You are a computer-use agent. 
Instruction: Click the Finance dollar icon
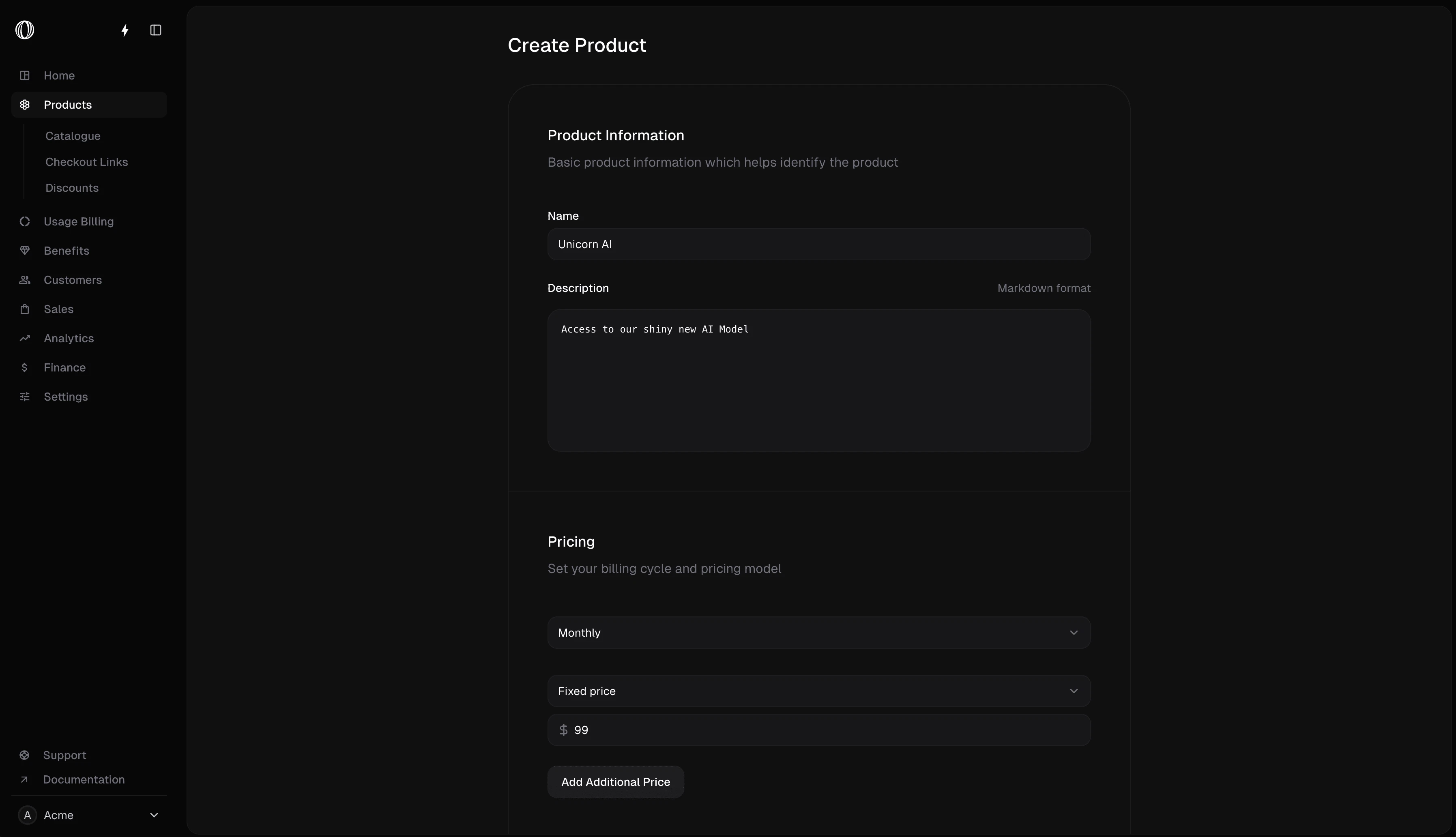(25, 368)
